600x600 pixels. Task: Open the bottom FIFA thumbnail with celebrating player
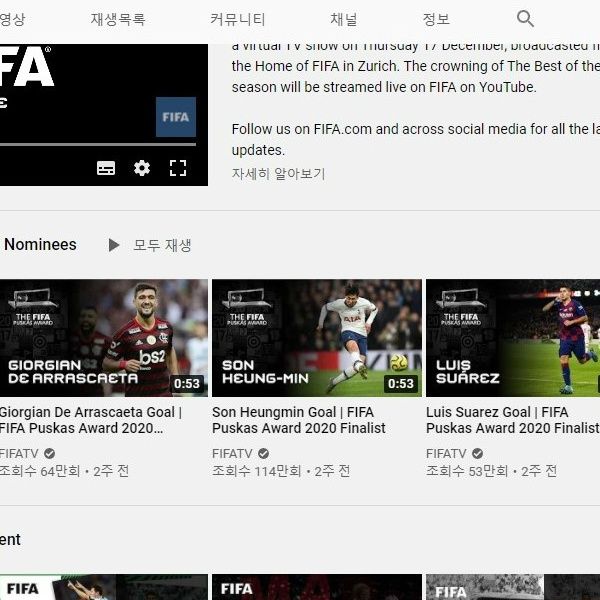click(104, 587)
